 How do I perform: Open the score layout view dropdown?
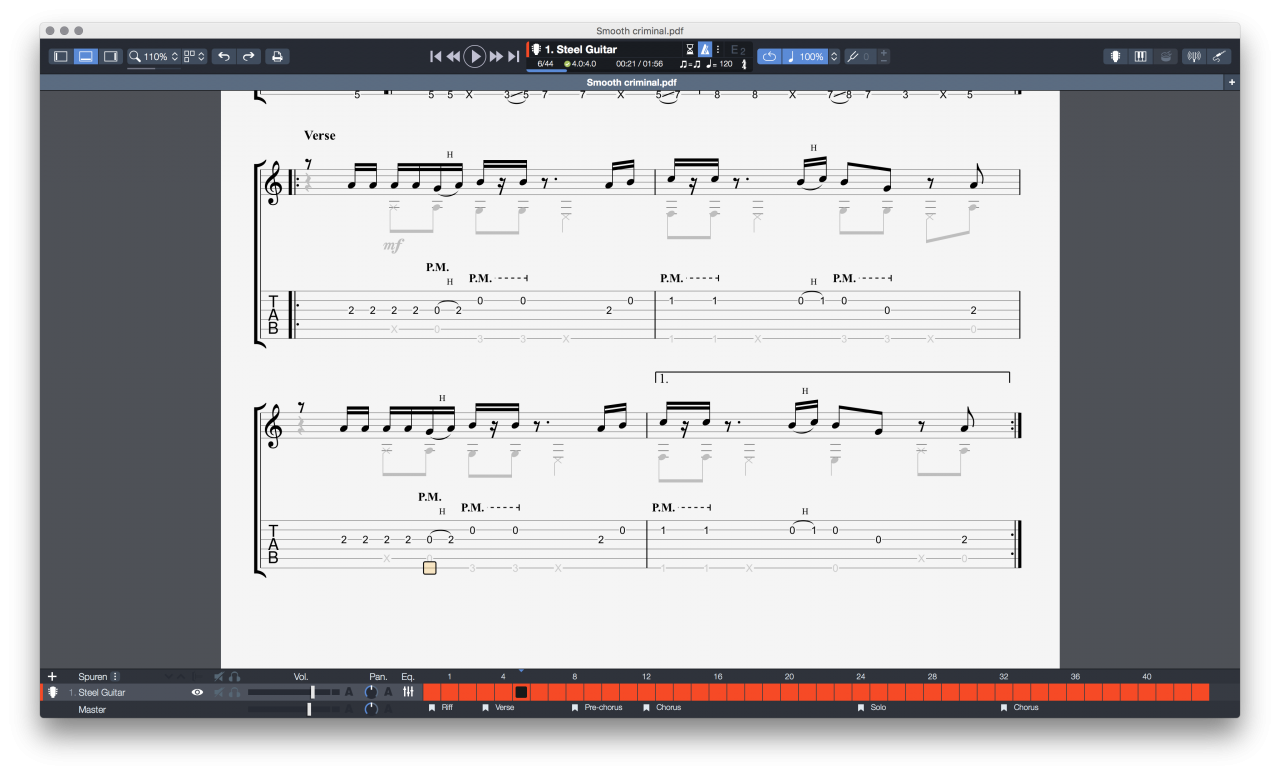pos(194,57)
